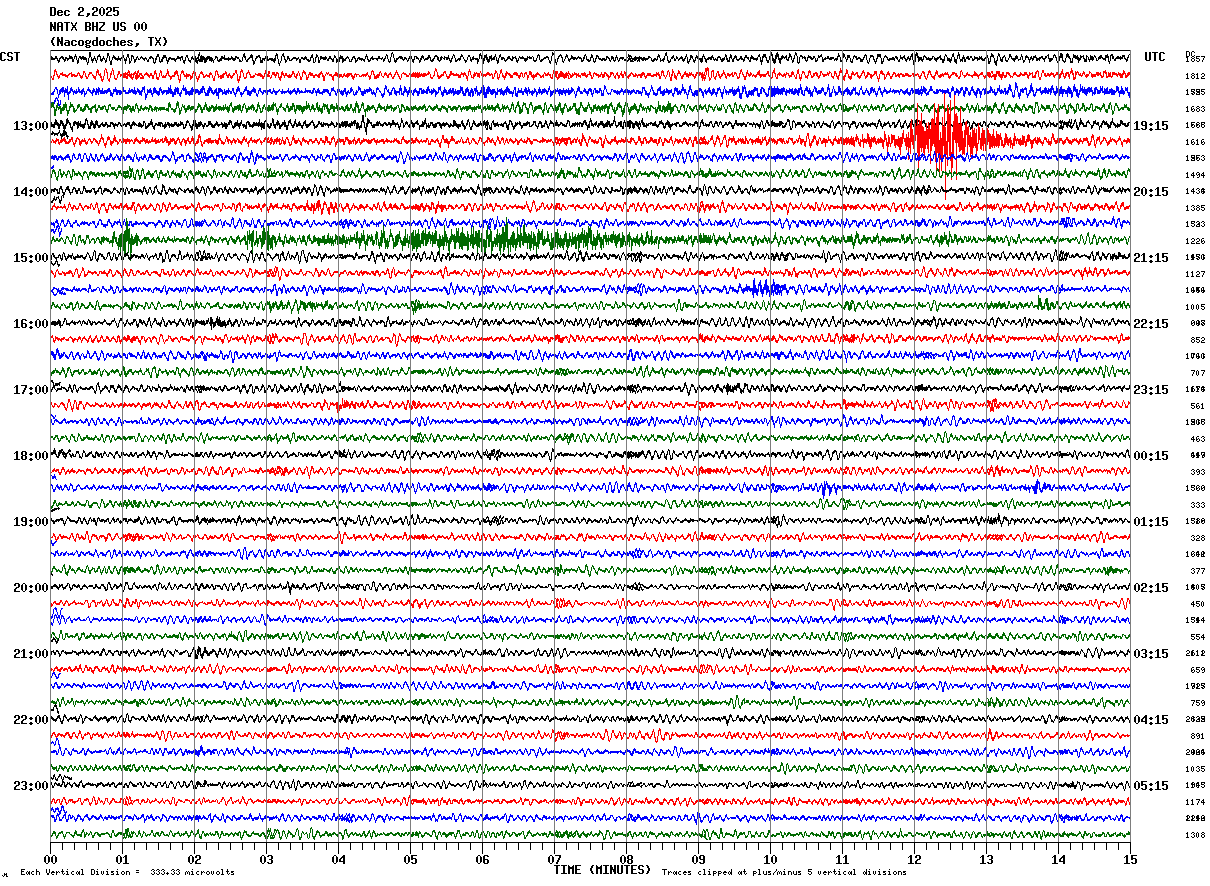Image resolution: width=1210 pixels, height=886 pixels.
Task: Click the '17:00' CST time label
Action: pyautogui.click(x=31, y=390)
